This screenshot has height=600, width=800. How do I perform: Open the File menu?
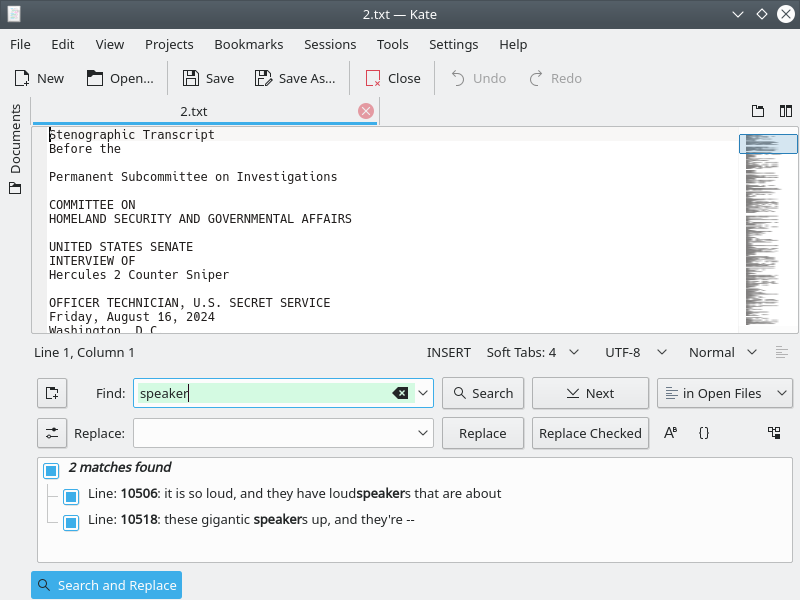(x=20, y=44)
